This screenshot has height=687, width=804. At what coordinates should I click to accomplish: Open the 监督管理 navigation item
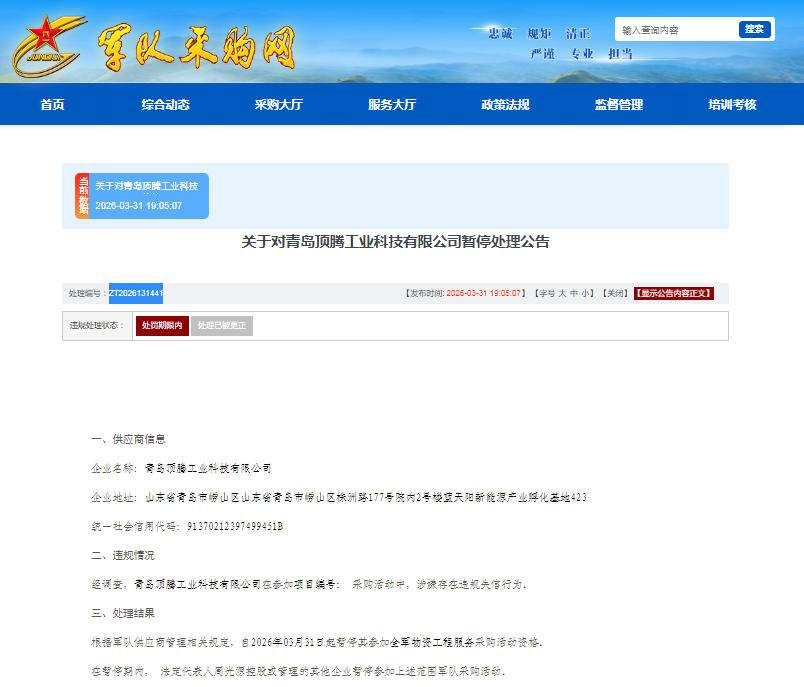tap(619, 105)
